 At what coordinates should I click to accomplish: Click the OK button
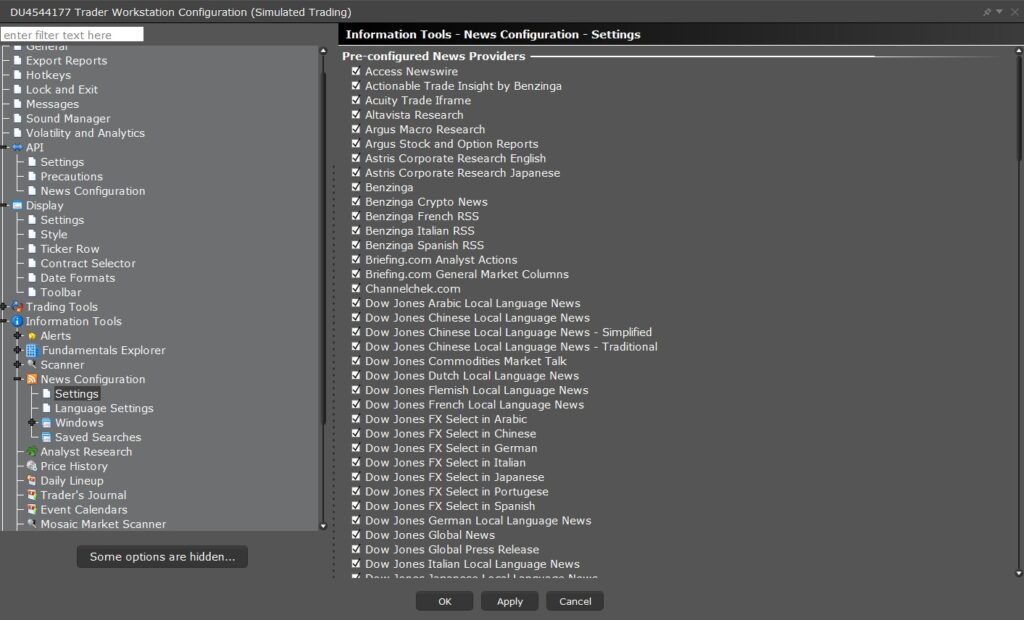(444, 601)
